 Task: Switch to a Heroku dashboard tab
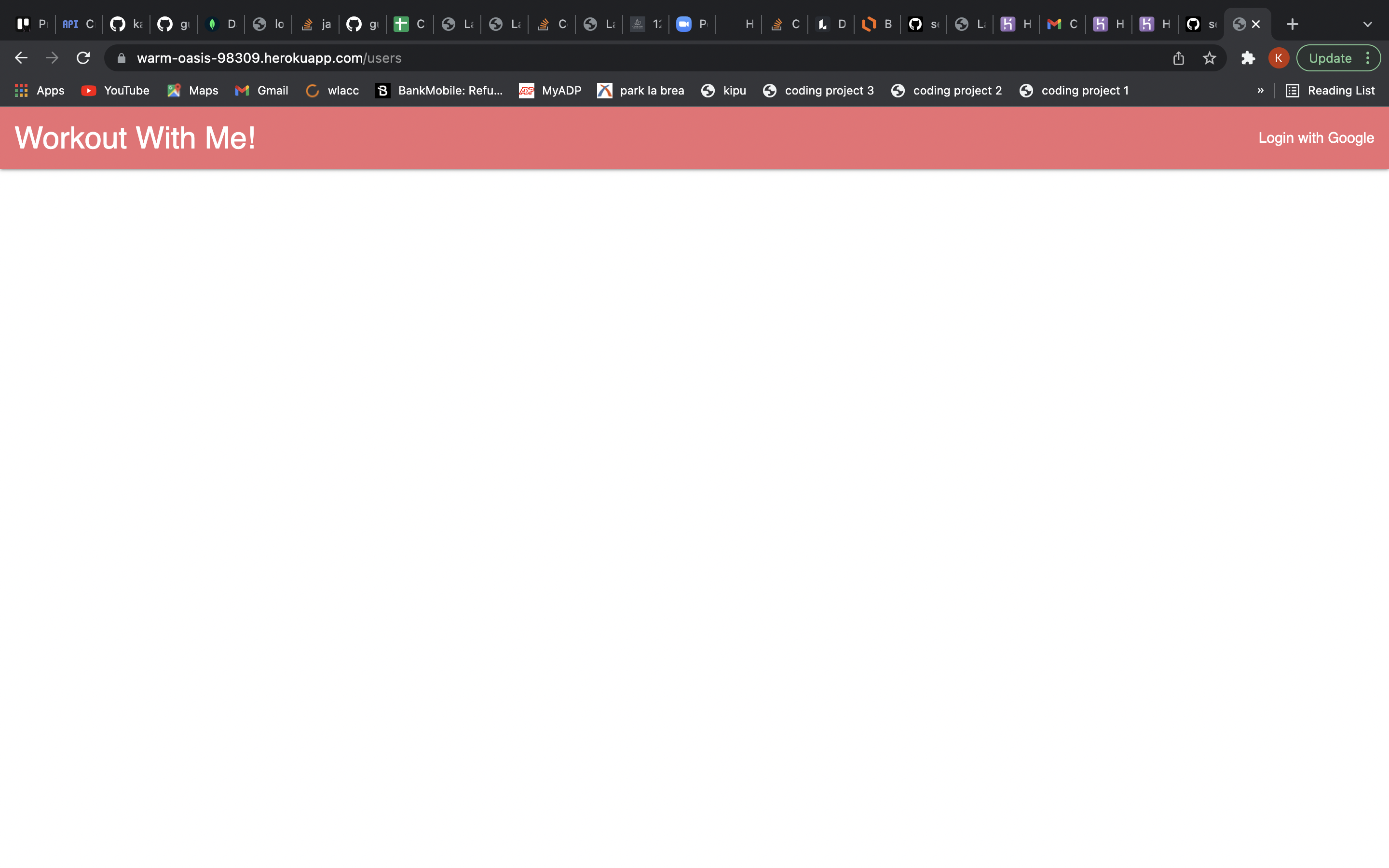tap(1015, 24)
